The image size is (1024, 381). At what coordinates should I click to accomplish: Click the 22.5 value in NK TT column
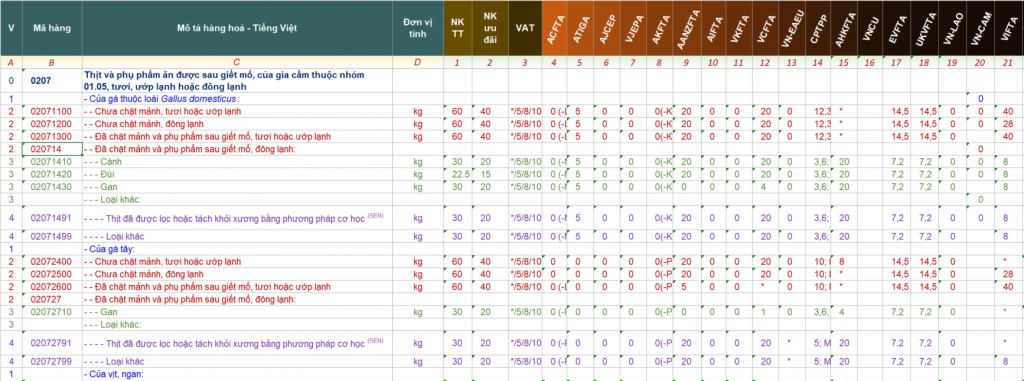tap(459, 174)
